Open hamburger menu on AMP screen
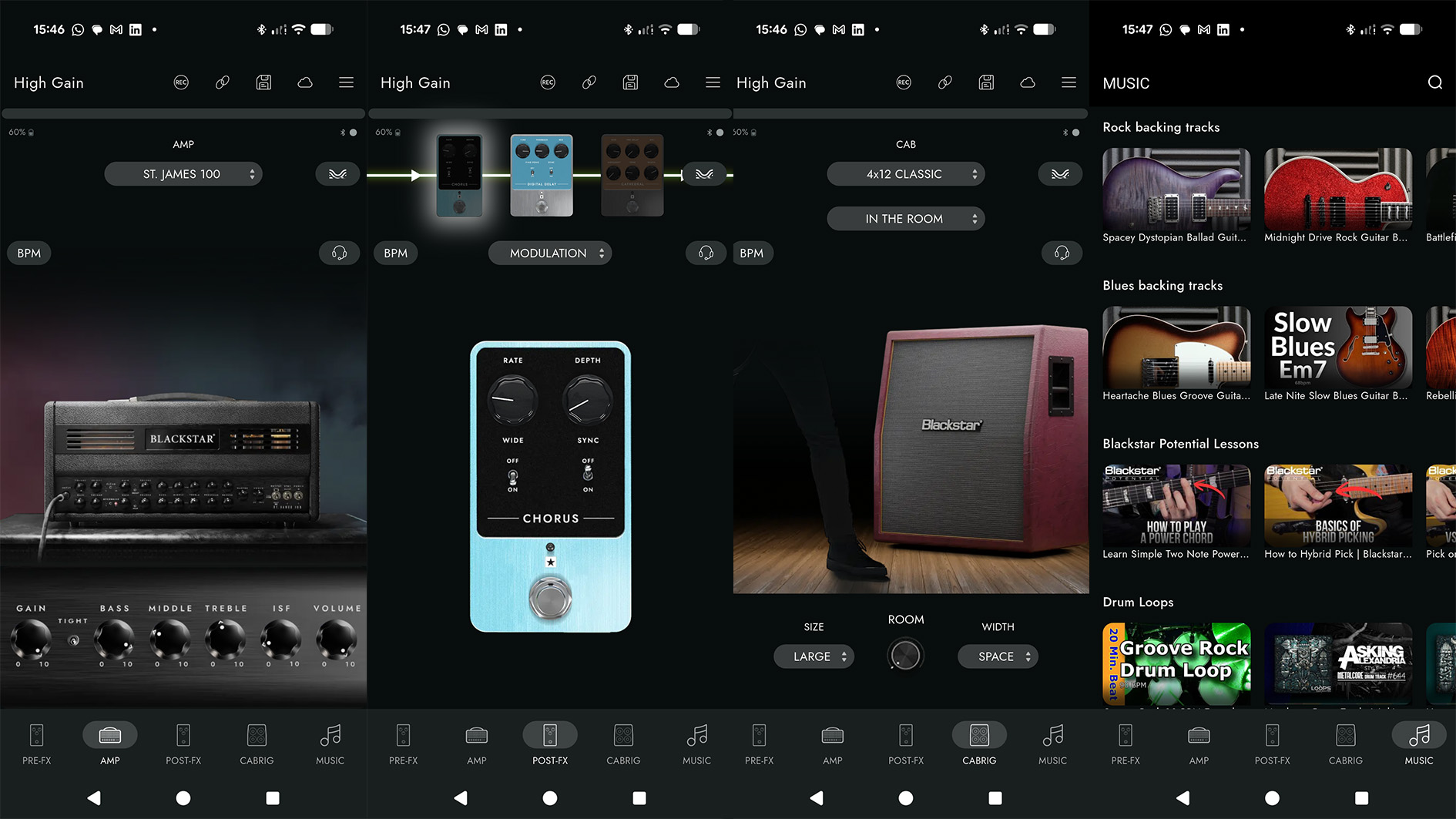This screenshot has width=1456, height=819. coord(347,82)
